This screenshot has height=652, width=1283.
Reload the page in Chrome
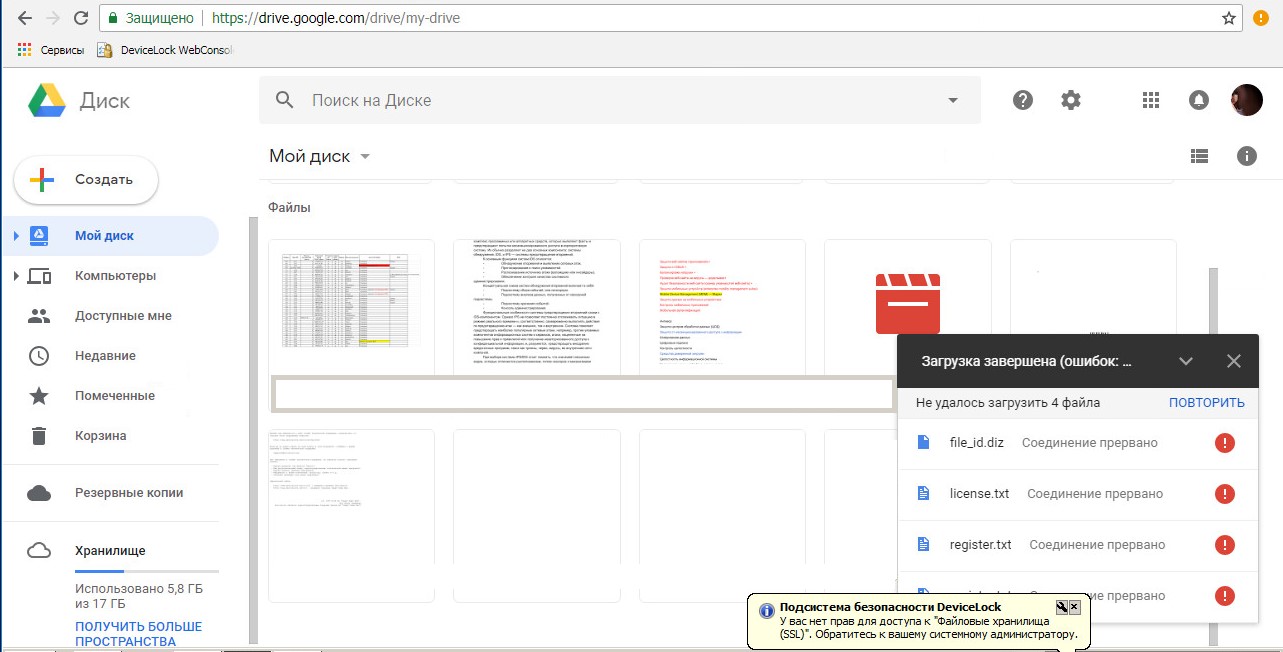(80, 18)
